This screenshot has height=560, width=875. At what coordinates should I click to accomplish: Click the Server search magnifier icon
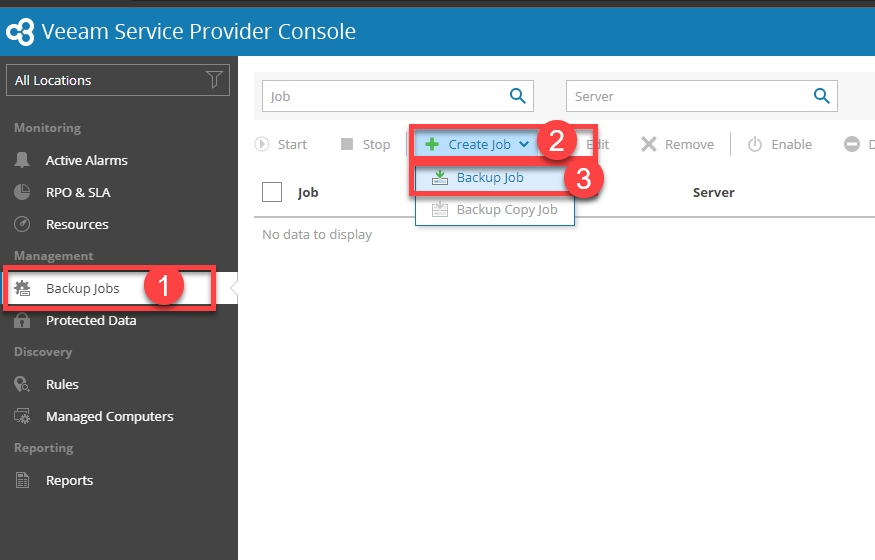click(x=821, y=96)
